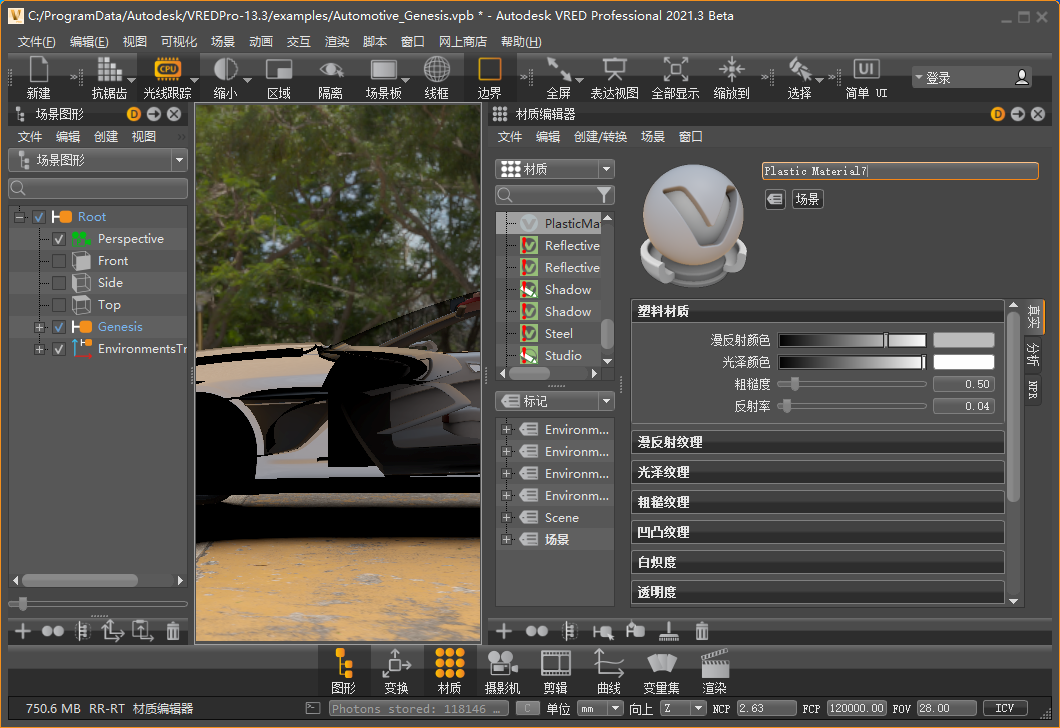Click the 光线跟踪 raytracing CPU icon
The image size is (1060, 728).
166,69
